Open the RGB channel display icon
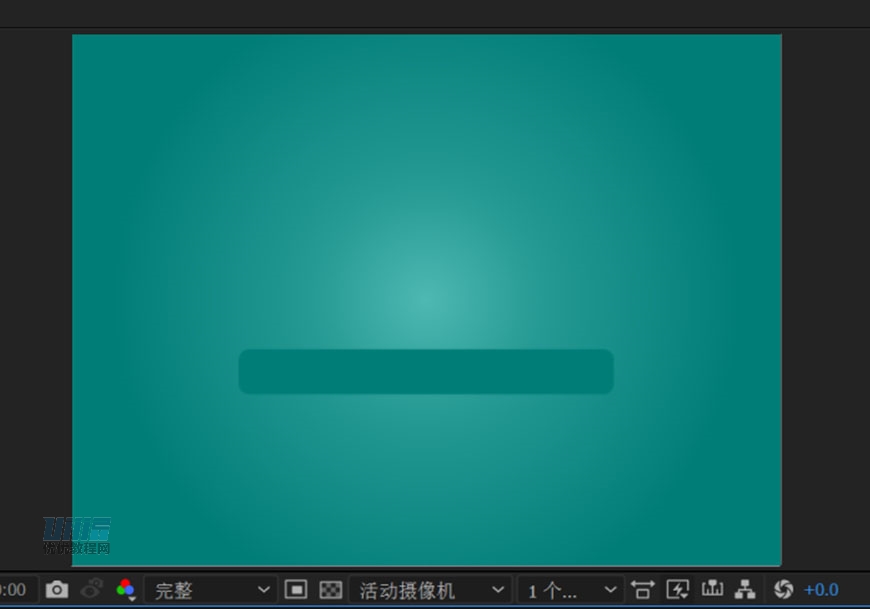Screen dimensions: 870x609 125,590
